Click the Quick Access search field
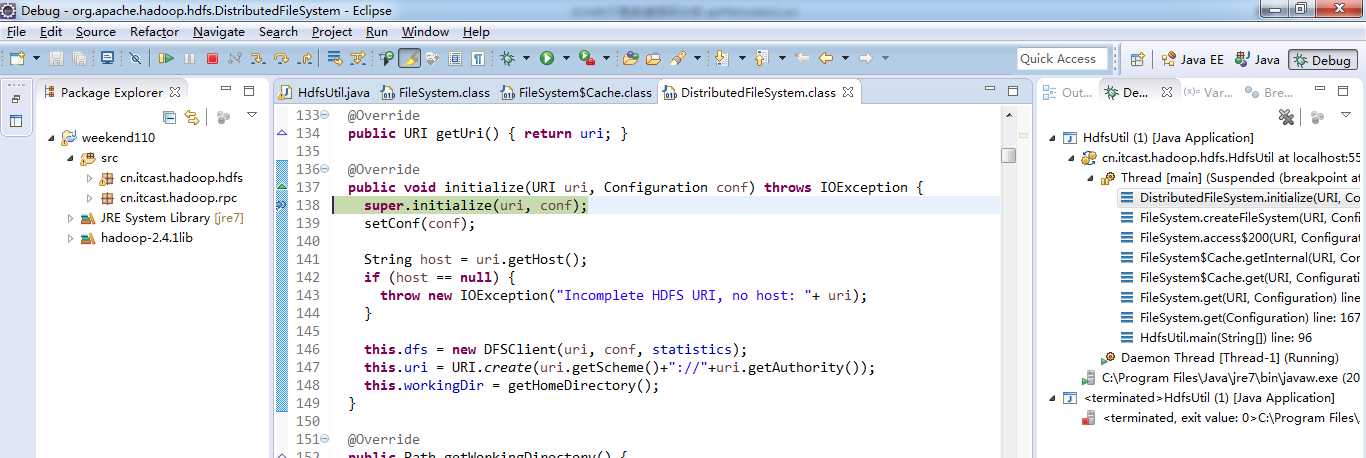Image resolution: width=1366 pixels, height=458 pixels. click(x=1062, y=59)
